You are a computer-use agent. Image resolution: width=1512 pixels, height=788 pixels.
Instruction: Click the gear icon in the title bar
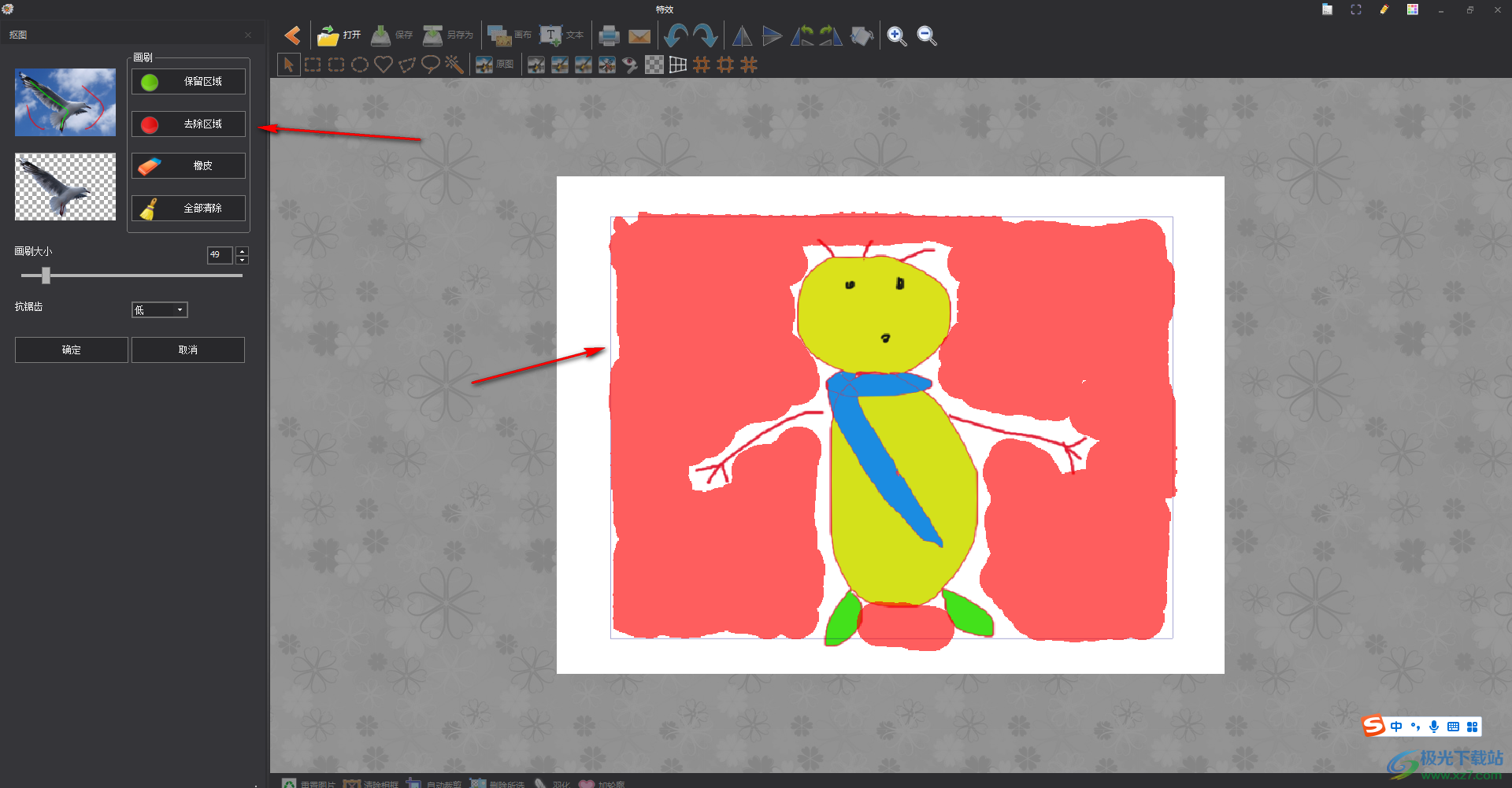(8, 9)
